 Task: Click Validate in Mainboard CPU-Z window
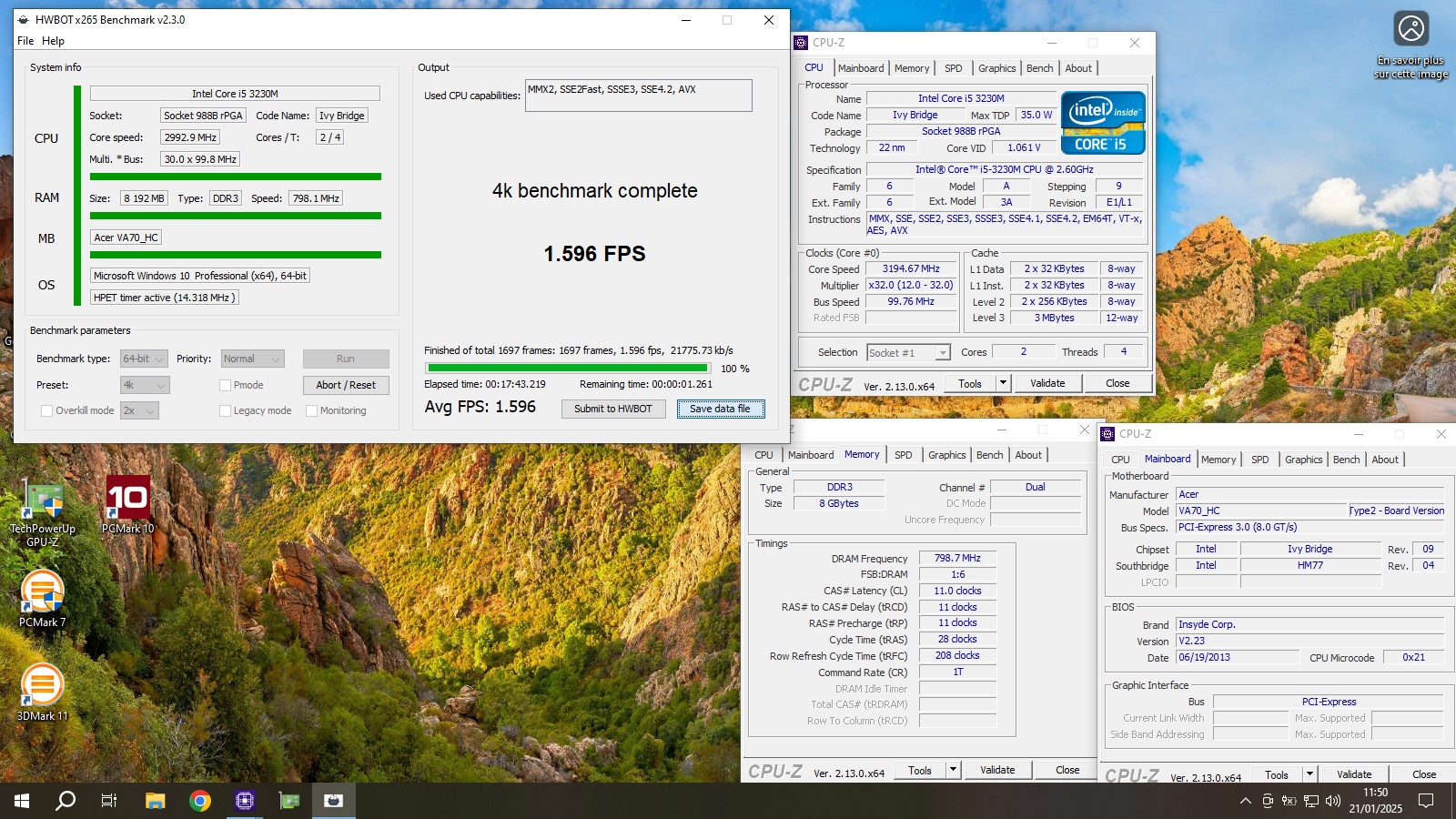(x=1354, y=774)
